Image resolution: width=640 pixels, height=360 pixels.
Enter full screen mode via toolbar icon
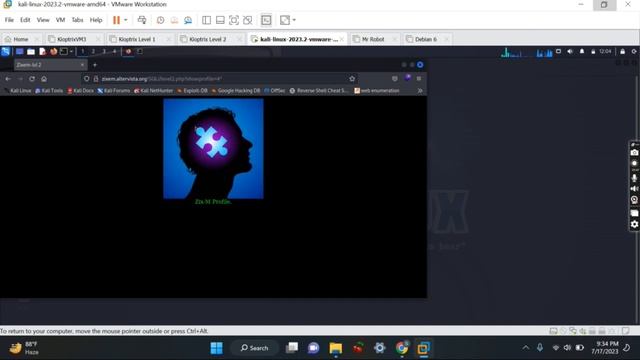(234, 20)
